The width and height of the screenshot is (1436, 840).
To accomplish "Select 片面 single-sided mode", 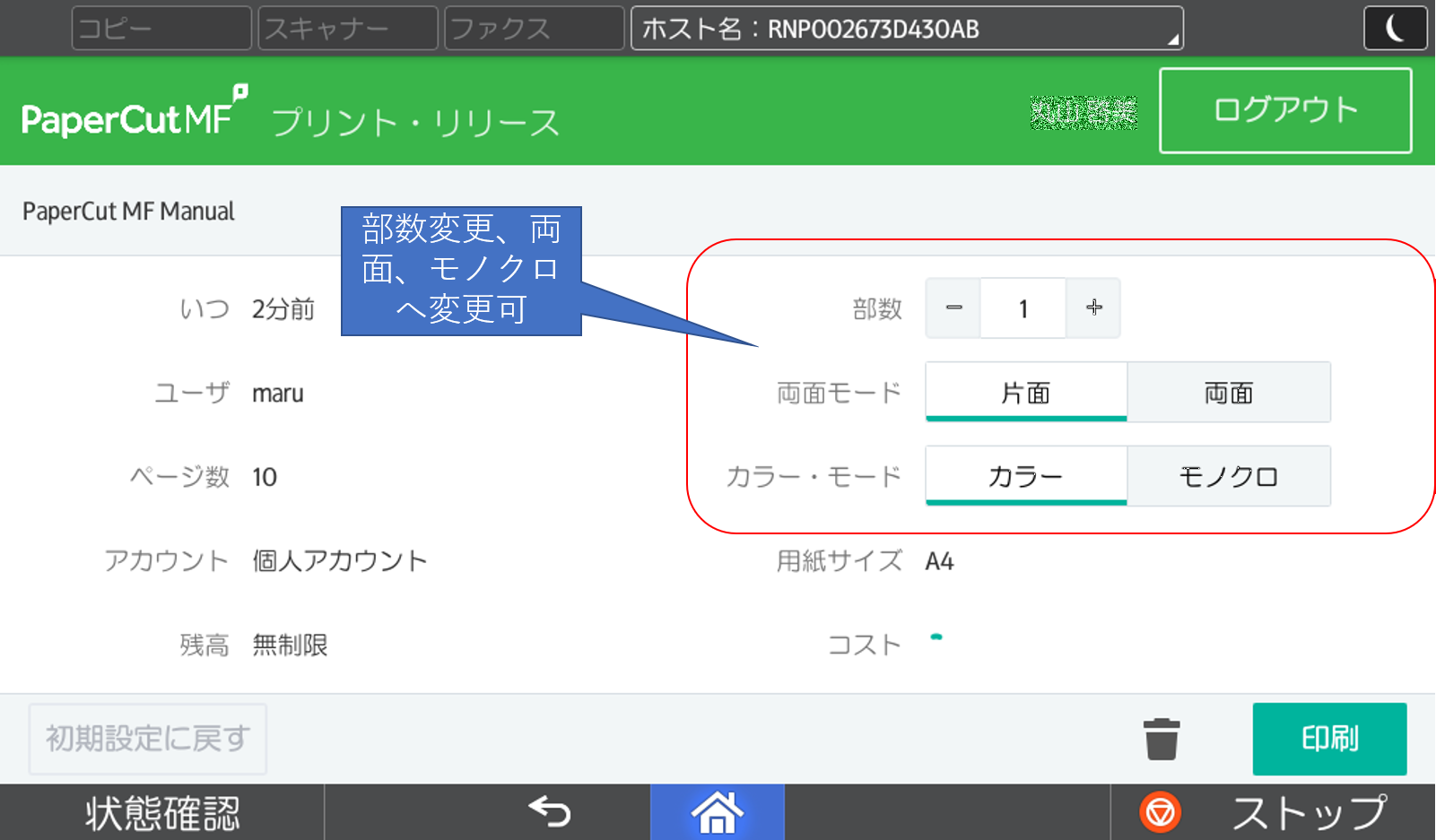I will point(1026,392).
